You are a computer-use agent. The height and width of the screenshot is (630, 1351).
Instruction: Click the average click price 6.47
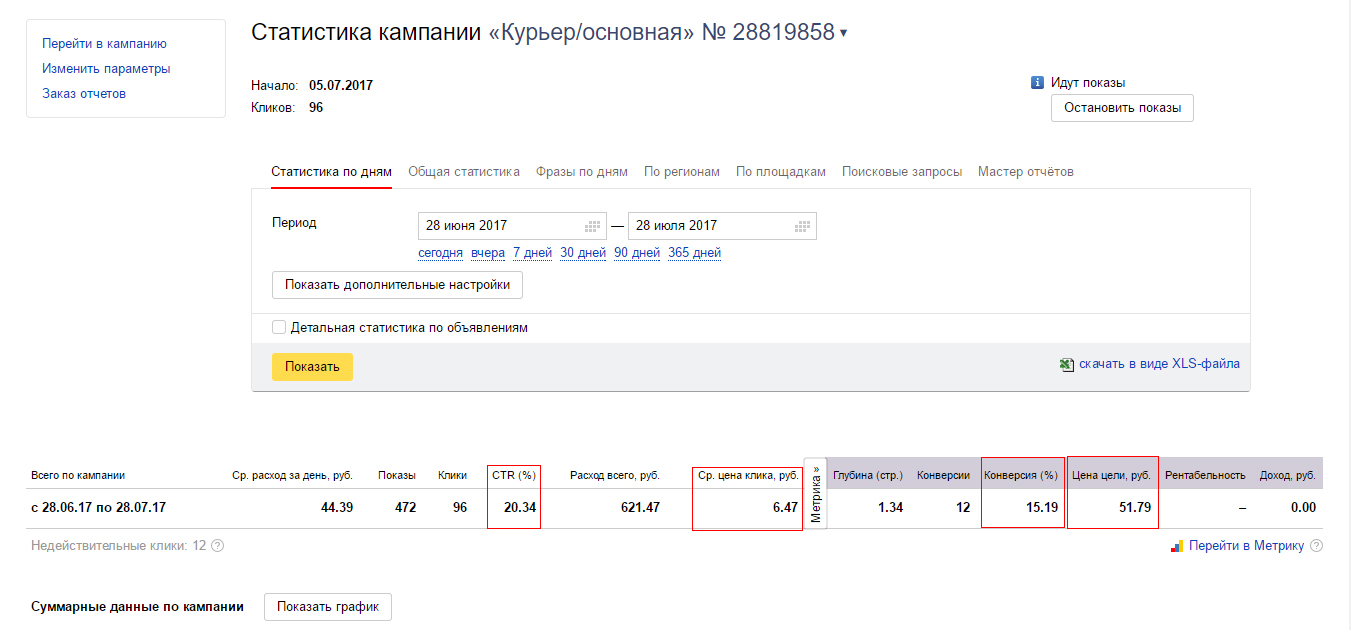(785, 508)
